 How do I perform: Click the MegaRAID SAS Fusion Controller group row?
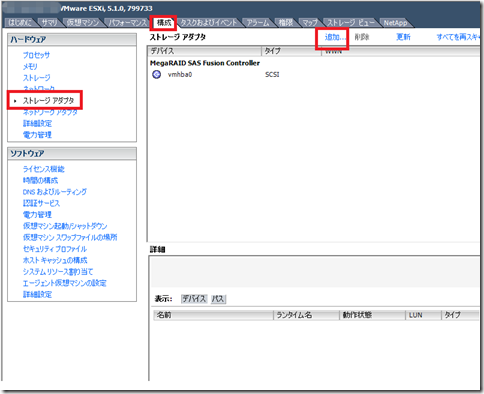205,63
